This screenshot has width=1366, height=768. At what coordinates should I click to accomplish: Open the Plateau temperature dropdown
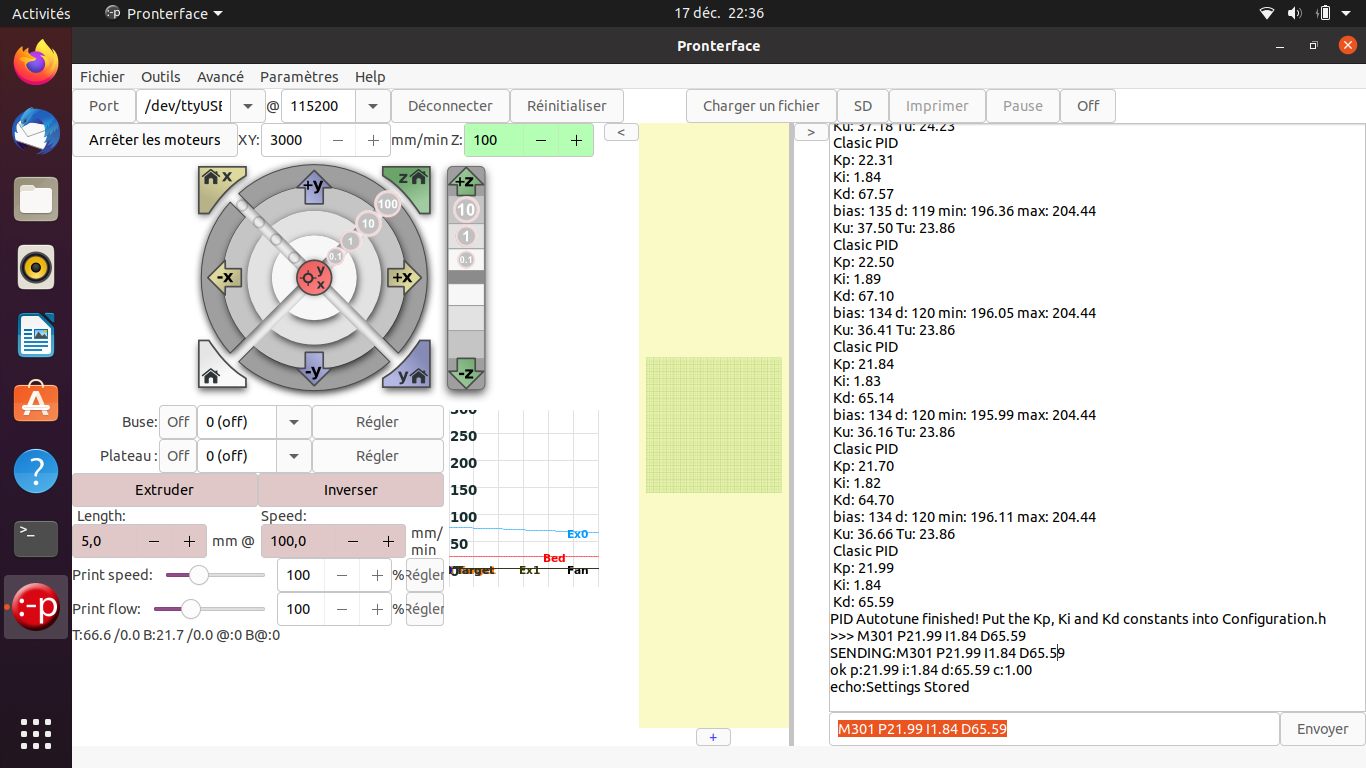click(293, 456)
